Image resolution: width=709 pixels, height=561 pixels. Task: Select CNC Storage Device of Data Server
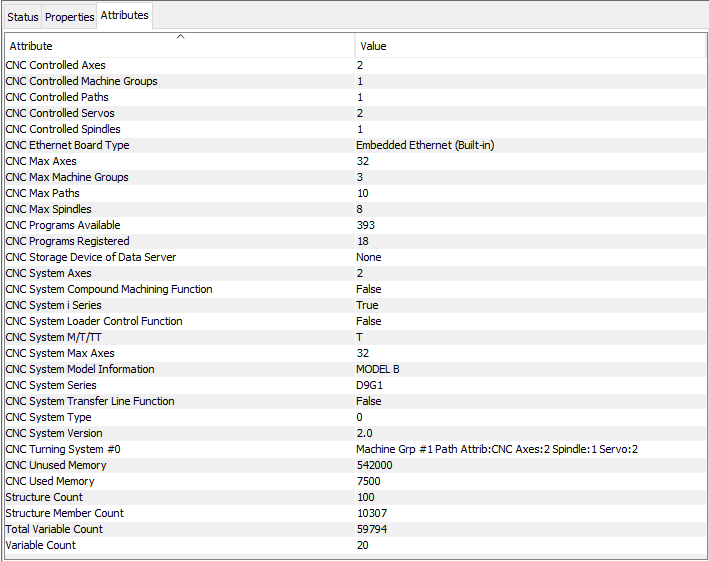(x=90, y=257)
